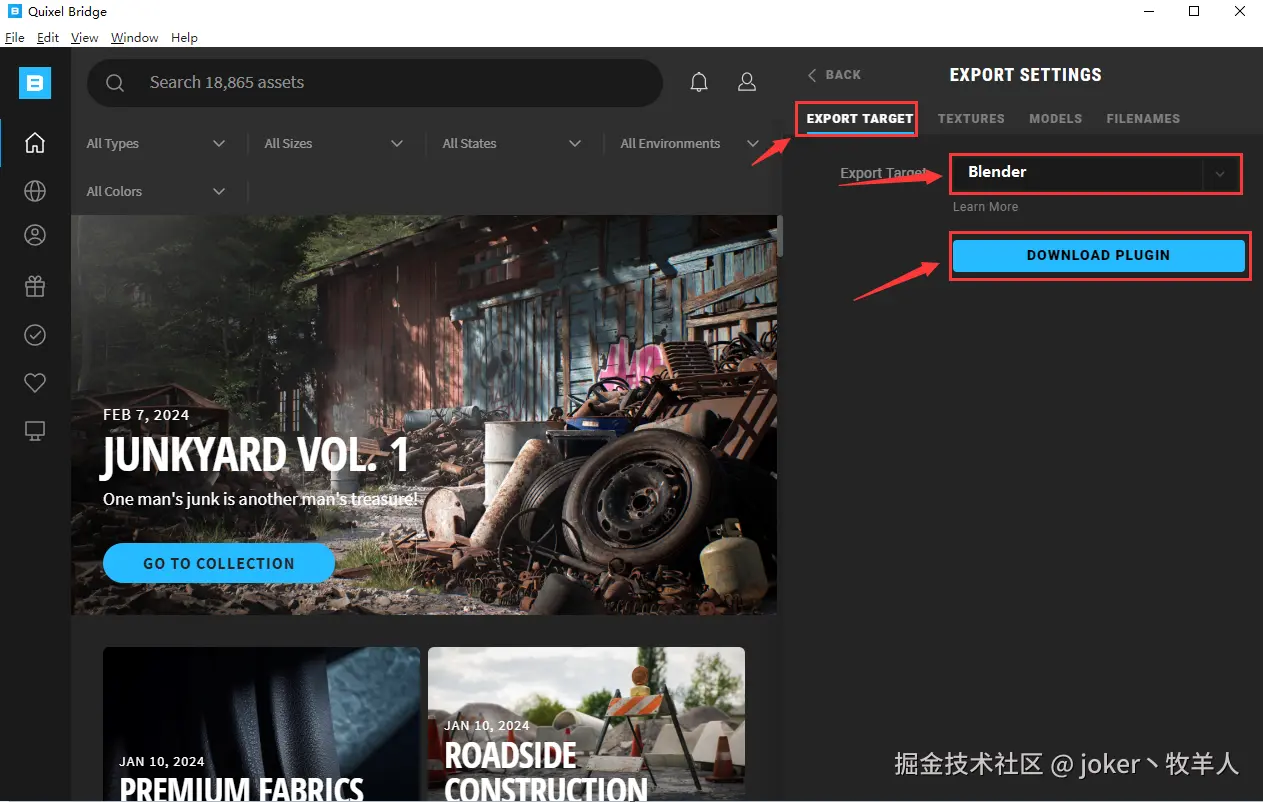Click the FEB 7, 2024 date text

click(146, 415)
